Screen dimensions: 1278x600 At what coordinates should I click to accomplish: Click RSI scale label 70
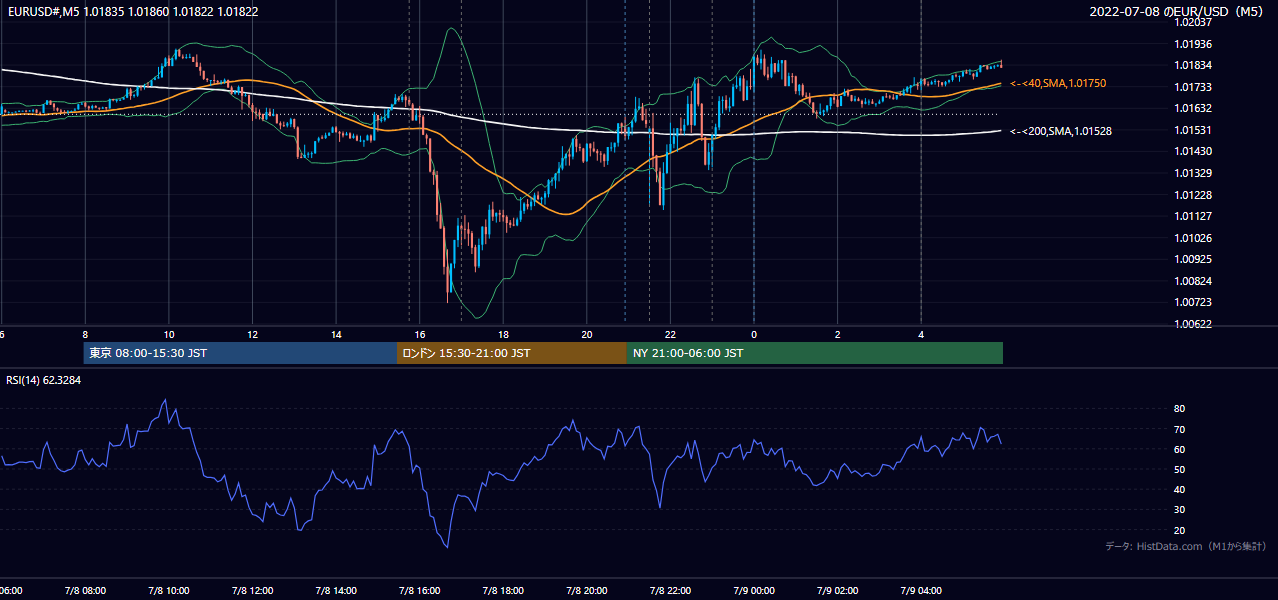pyautogui.click(x=1179, y=429)
